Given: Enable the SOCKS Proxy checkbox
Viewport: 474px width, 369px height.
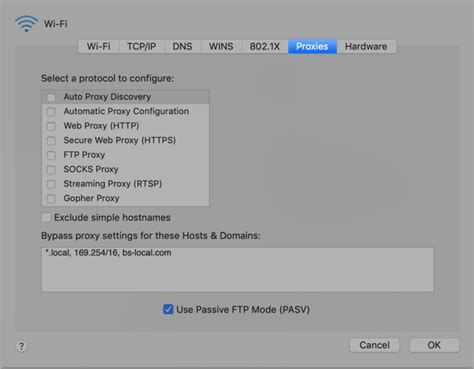Looking at the screenshot, I should point(51,170).
